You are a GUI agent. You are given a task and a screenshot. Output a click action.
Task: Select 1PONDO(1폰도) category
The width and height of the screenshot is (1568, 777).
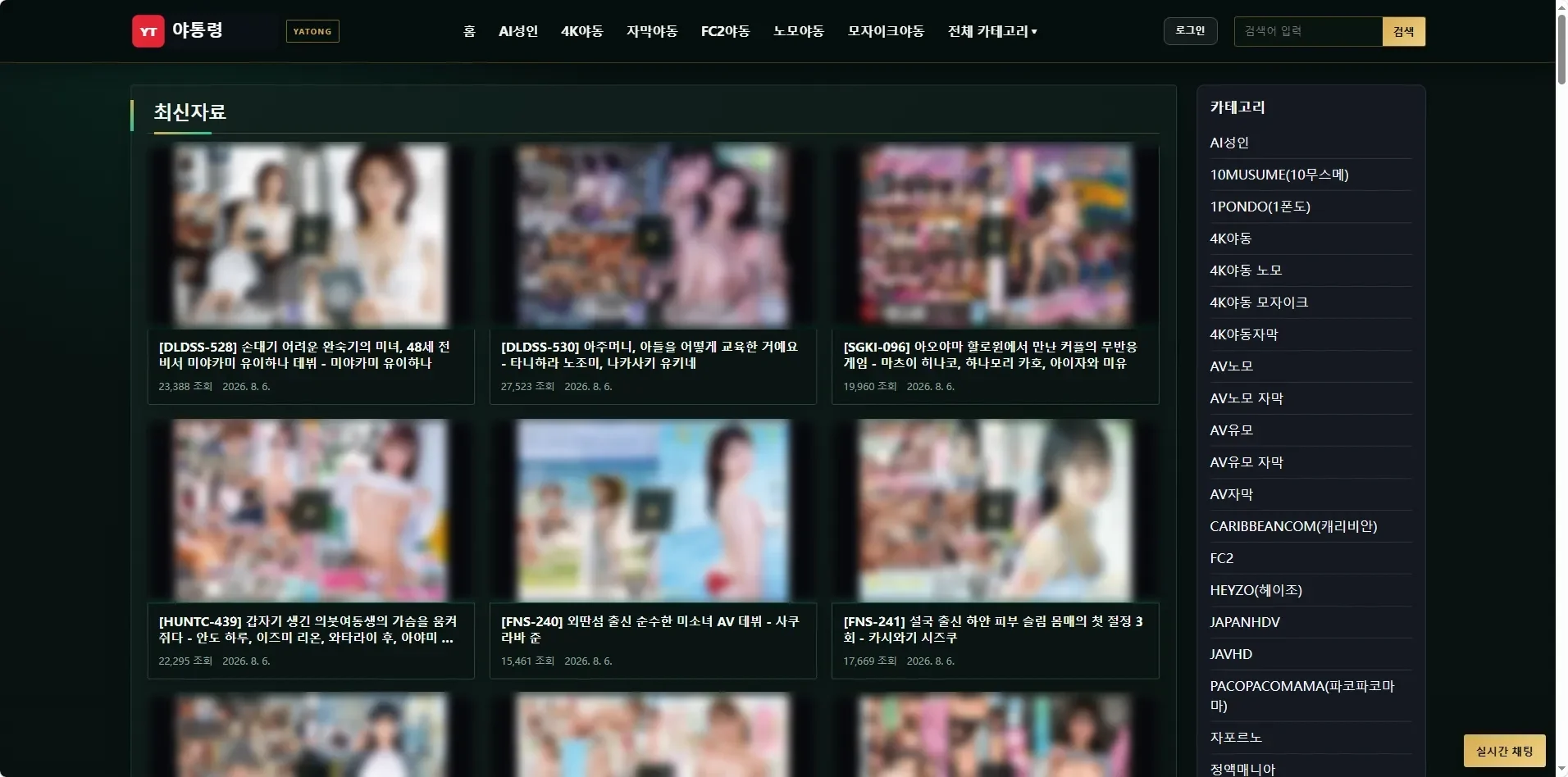tap(1260, 207)
